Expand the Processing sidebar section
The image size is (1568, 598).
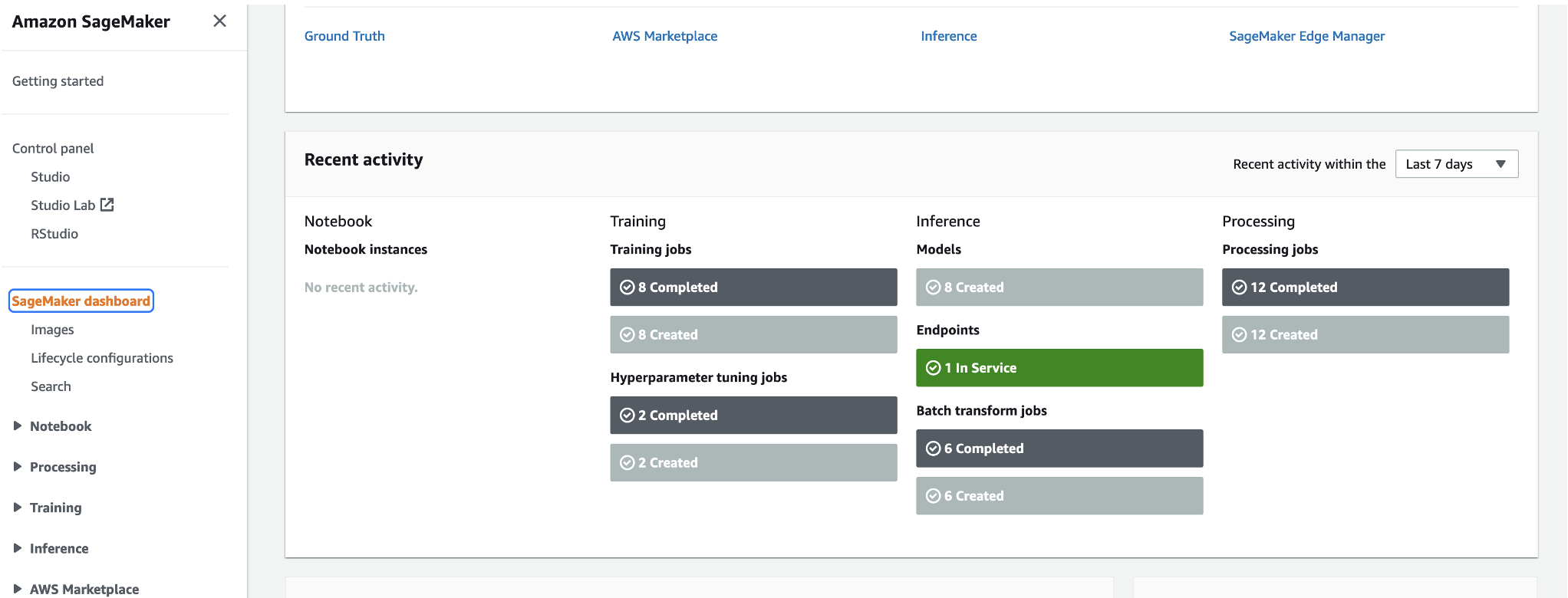pyautogui.click(x=17, y=467)
